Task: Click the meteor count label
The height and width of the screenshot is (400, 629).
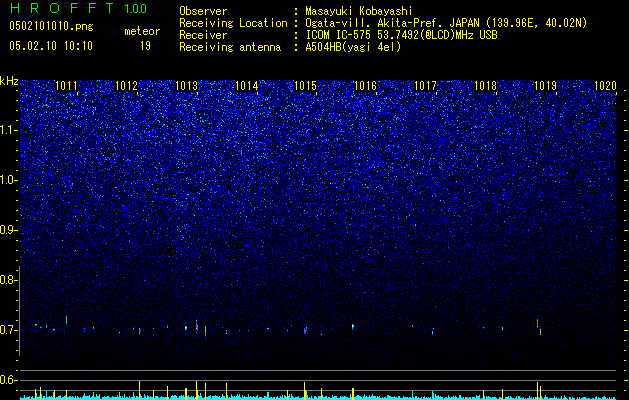Action: tap(142, 31)
